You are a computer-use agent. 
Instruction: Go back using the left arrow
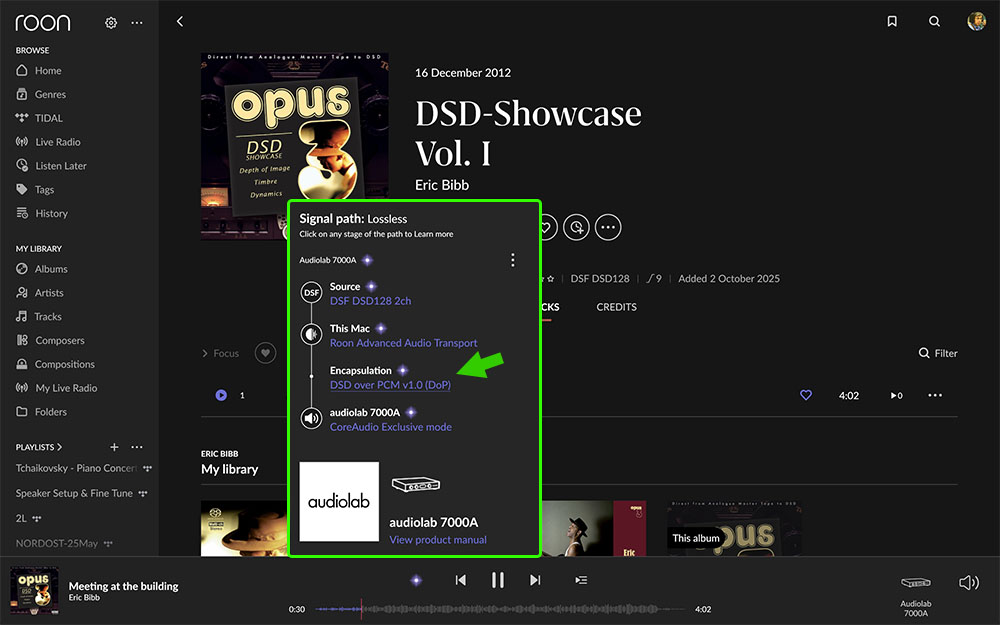click(x=179, y=21)
